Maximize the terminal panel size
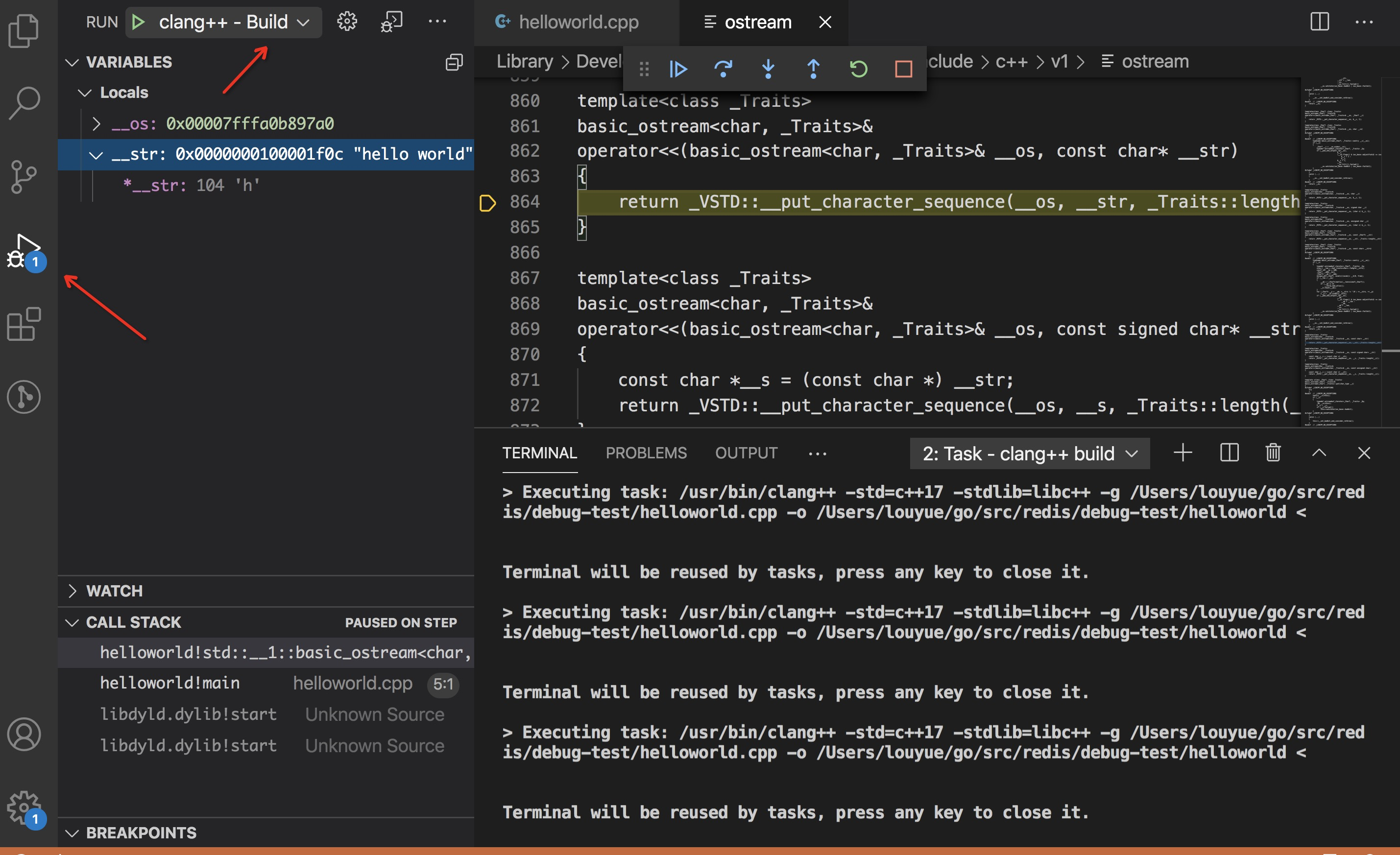The height and width of the screenshot is (855, 1400). (x=1319, y=453)
